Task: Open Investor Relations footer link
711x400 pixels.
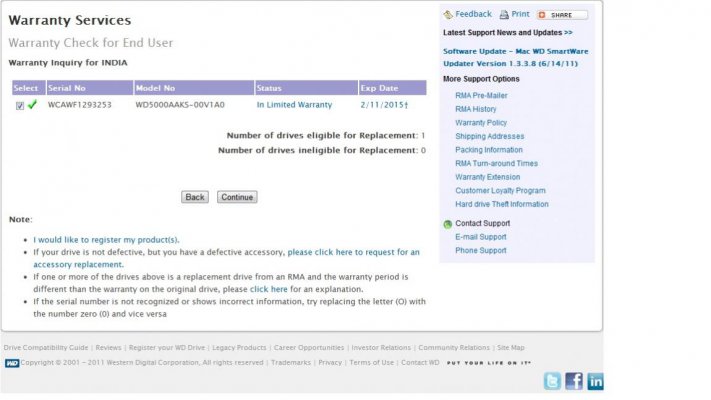Action: 381,348
